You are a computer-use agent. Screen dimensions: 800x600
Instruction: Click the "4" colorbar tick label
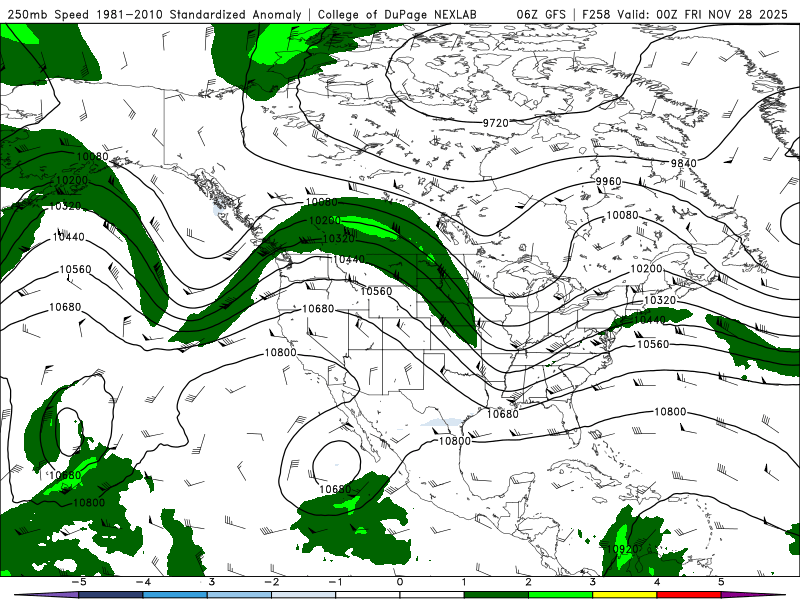(657, 582)
